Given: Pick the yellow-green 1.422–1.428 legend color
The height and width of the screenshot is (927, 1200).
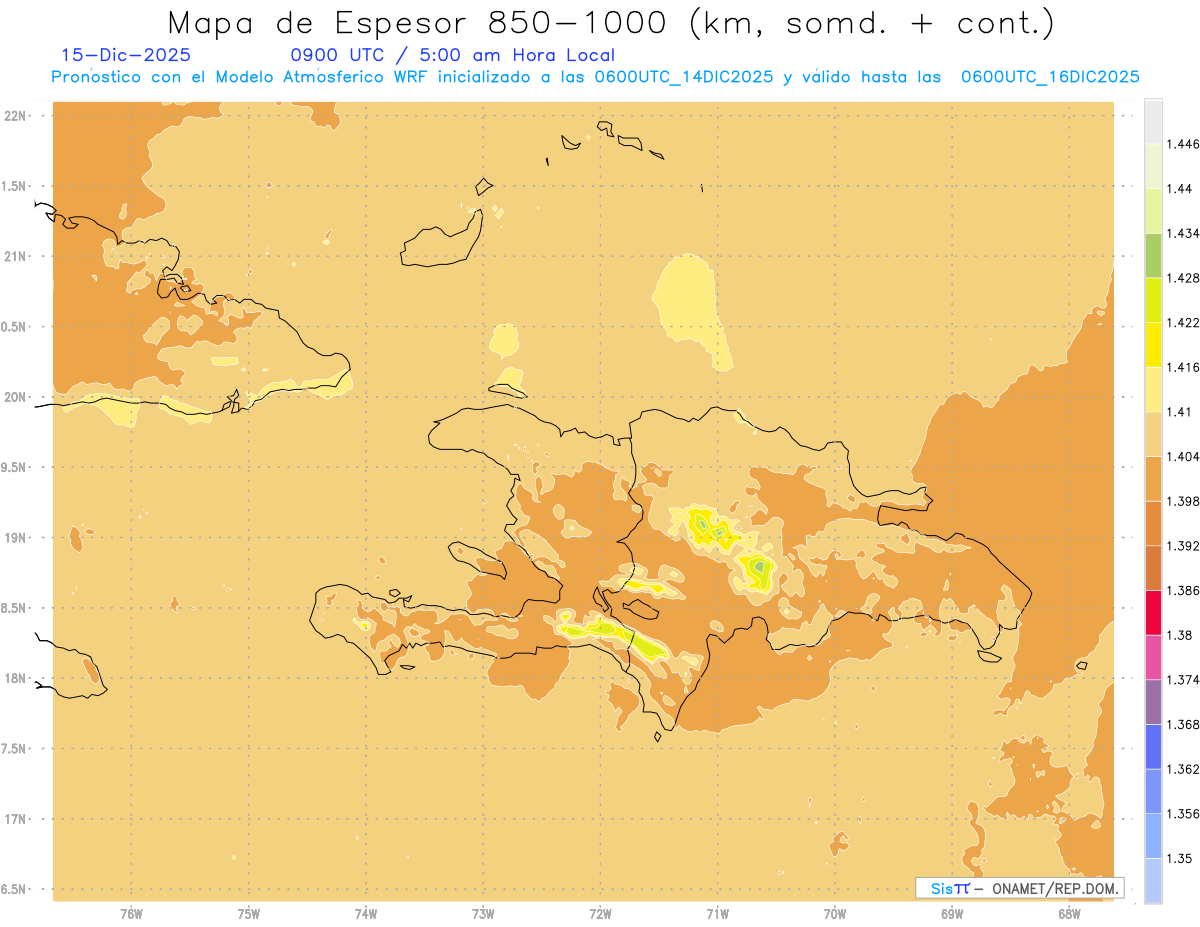Looking at the screenshot, I should [1153, 300].
